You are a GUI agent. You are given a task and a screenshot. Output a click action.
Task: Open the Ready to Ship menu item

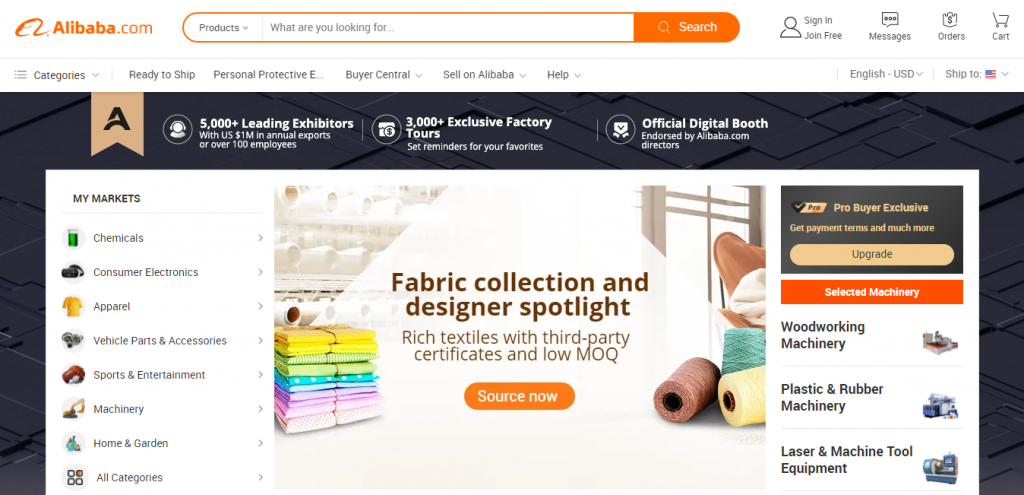pyautogui.click(x=162, y=74)
